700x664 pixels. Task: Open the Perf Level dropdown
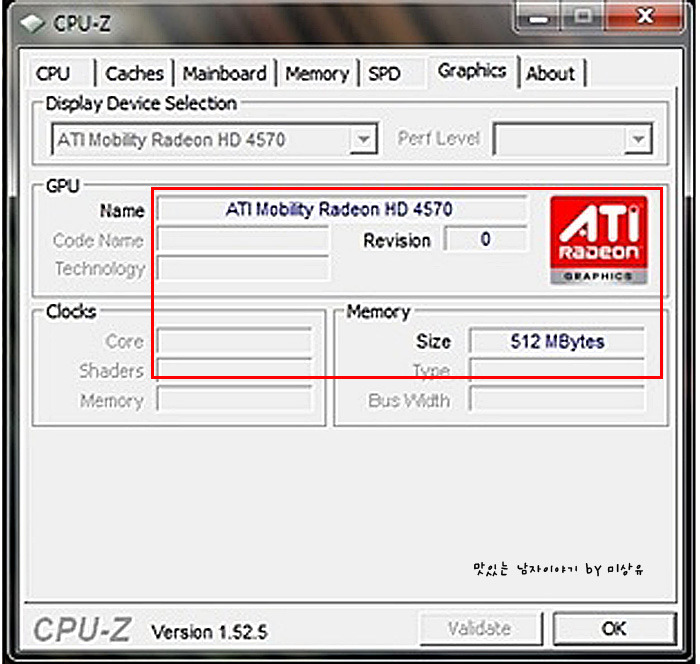click(x=638, y=139)
